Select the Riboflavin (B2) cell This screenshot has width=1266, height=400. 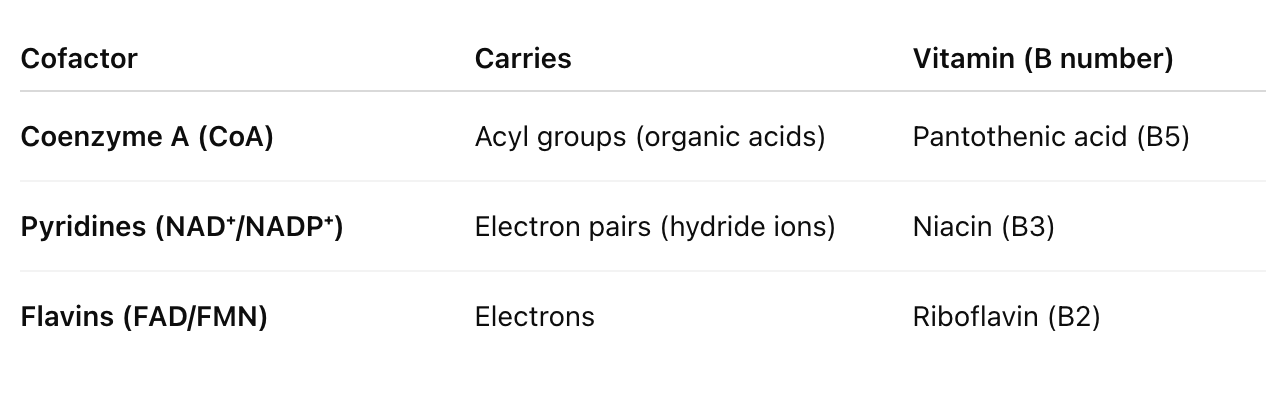coord(1007,316)
